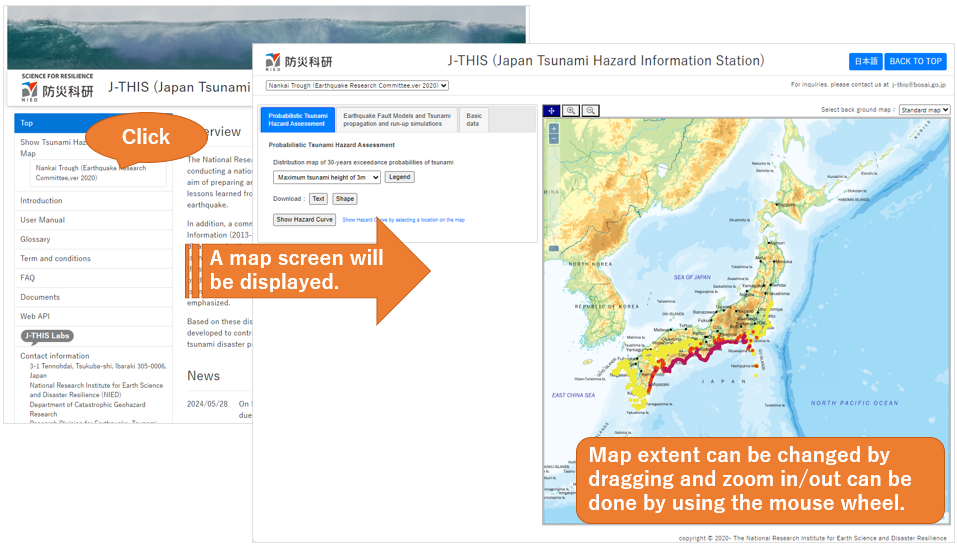
Task: Click the J-THIS Labs badge in sidebar
Action: [48, 336]
